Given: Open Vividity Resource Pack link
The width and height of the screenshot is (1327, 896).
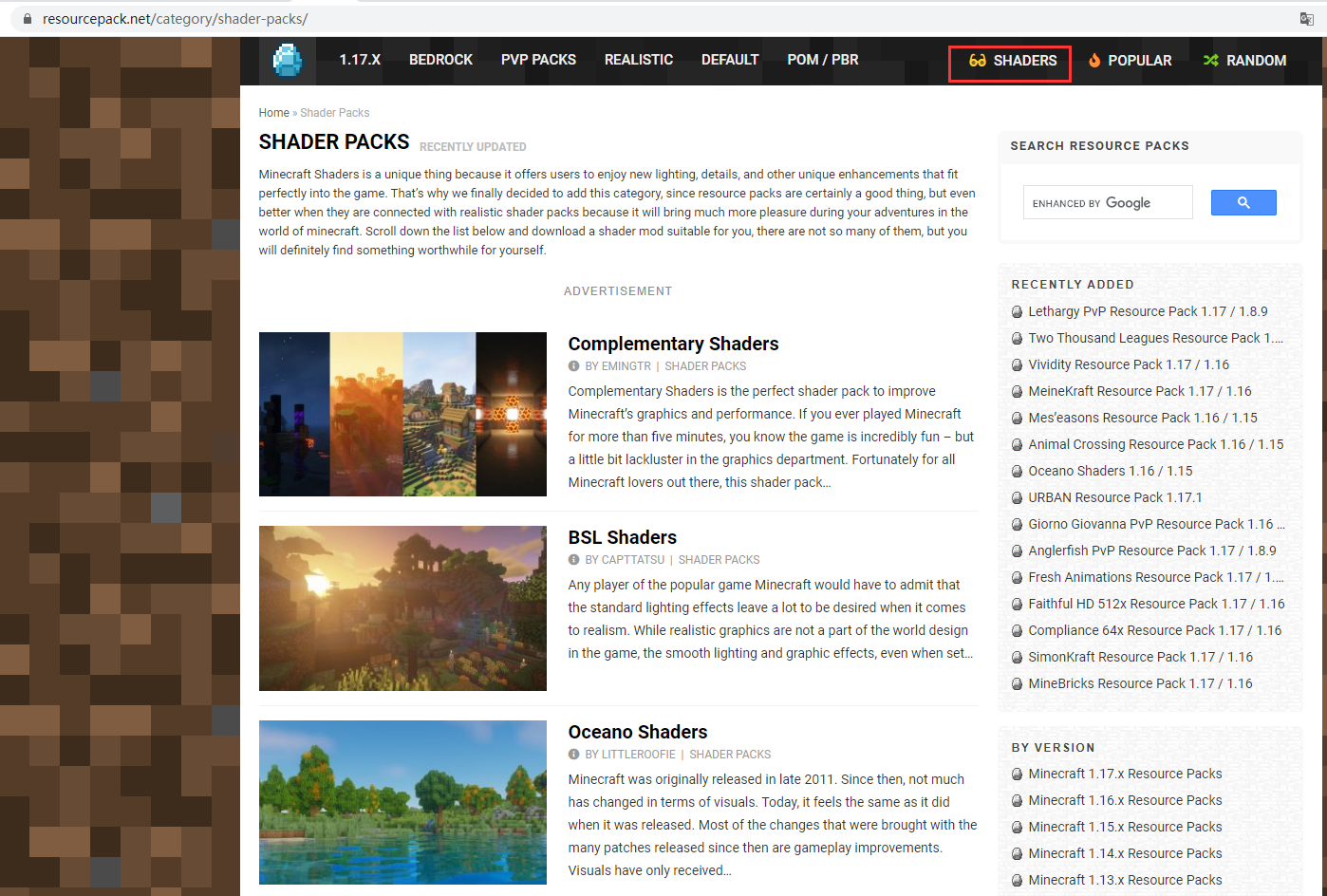Looking at the screenshot, I should 1129,364.
